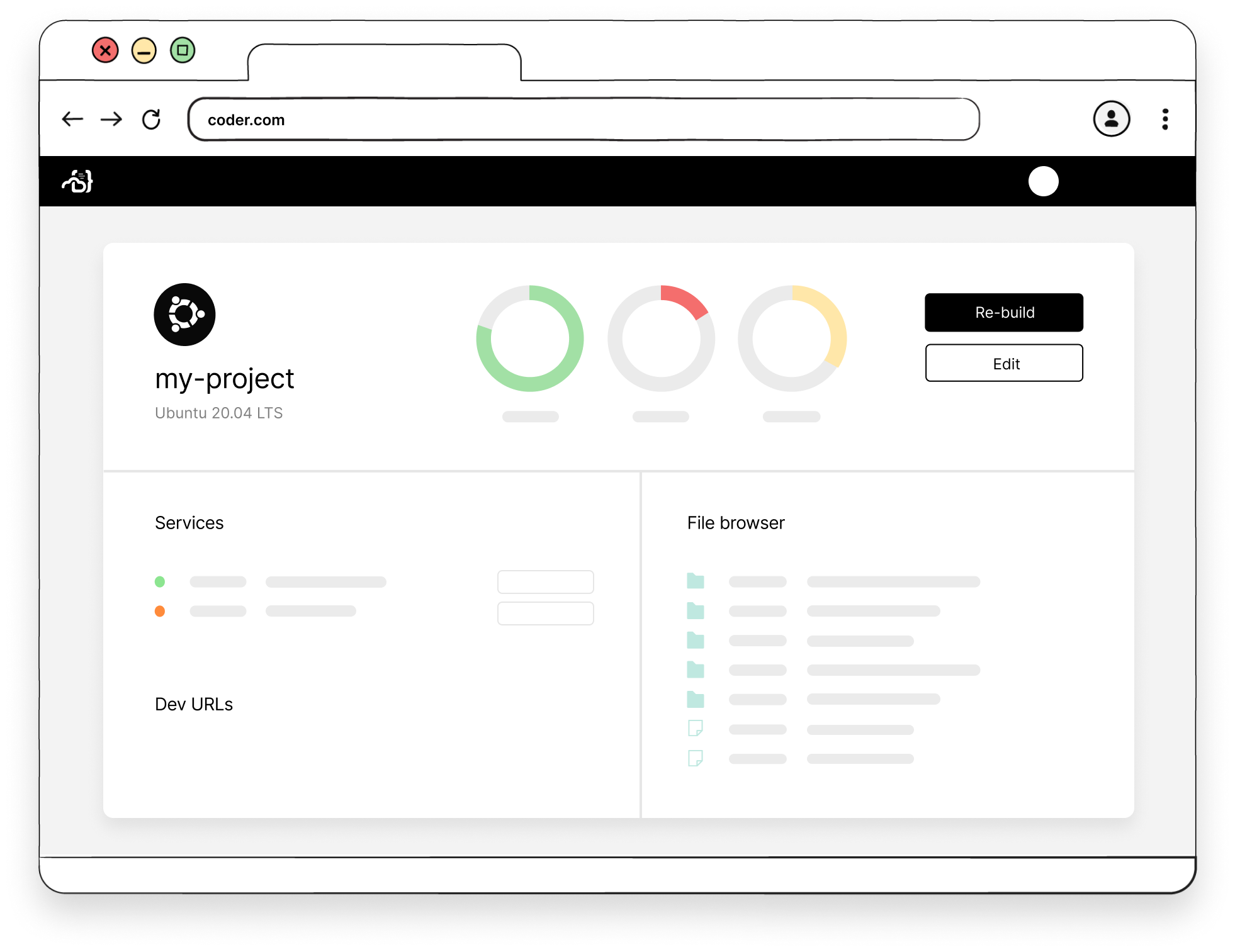
Task: Select the Dev URLs section header
Action: point(194,704)
